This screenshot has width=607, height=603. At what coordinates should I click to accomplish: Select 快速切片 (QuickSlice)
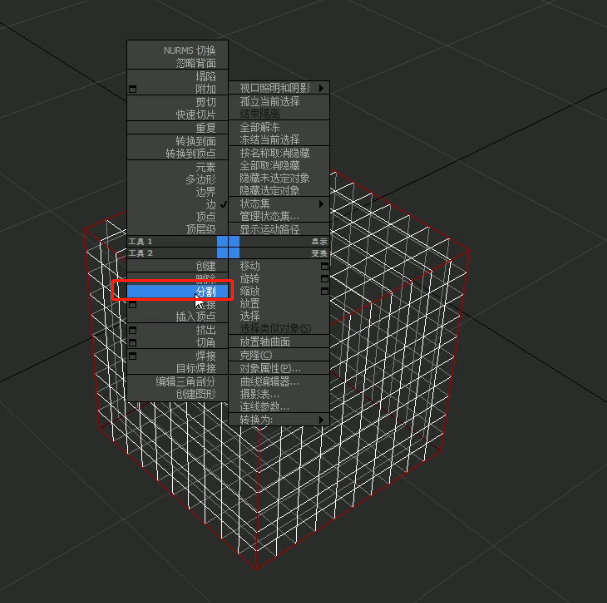(196, 115)
